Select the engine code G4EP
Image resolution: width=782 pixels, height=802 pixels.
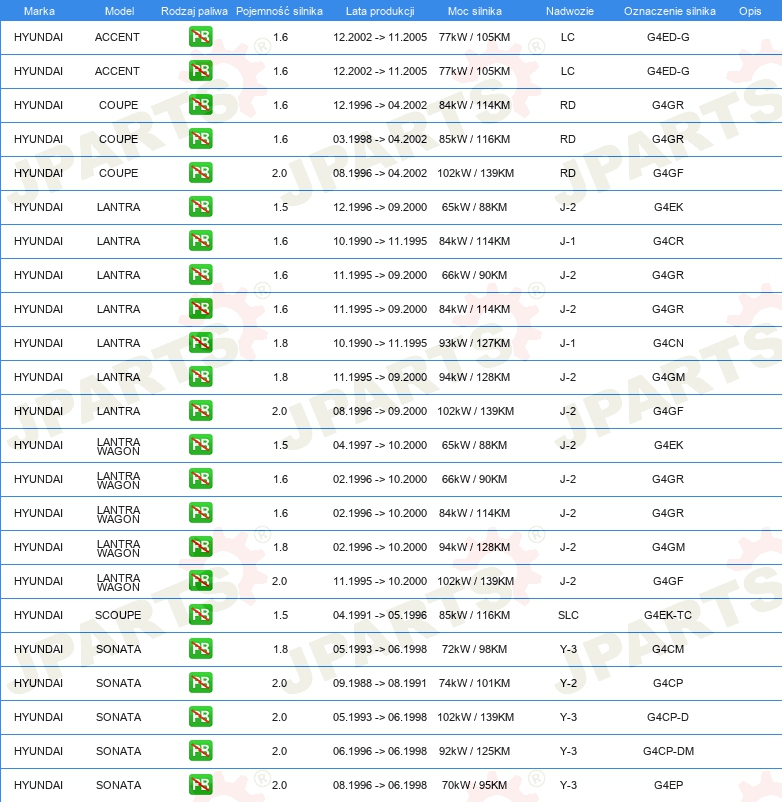pos(668,785)
